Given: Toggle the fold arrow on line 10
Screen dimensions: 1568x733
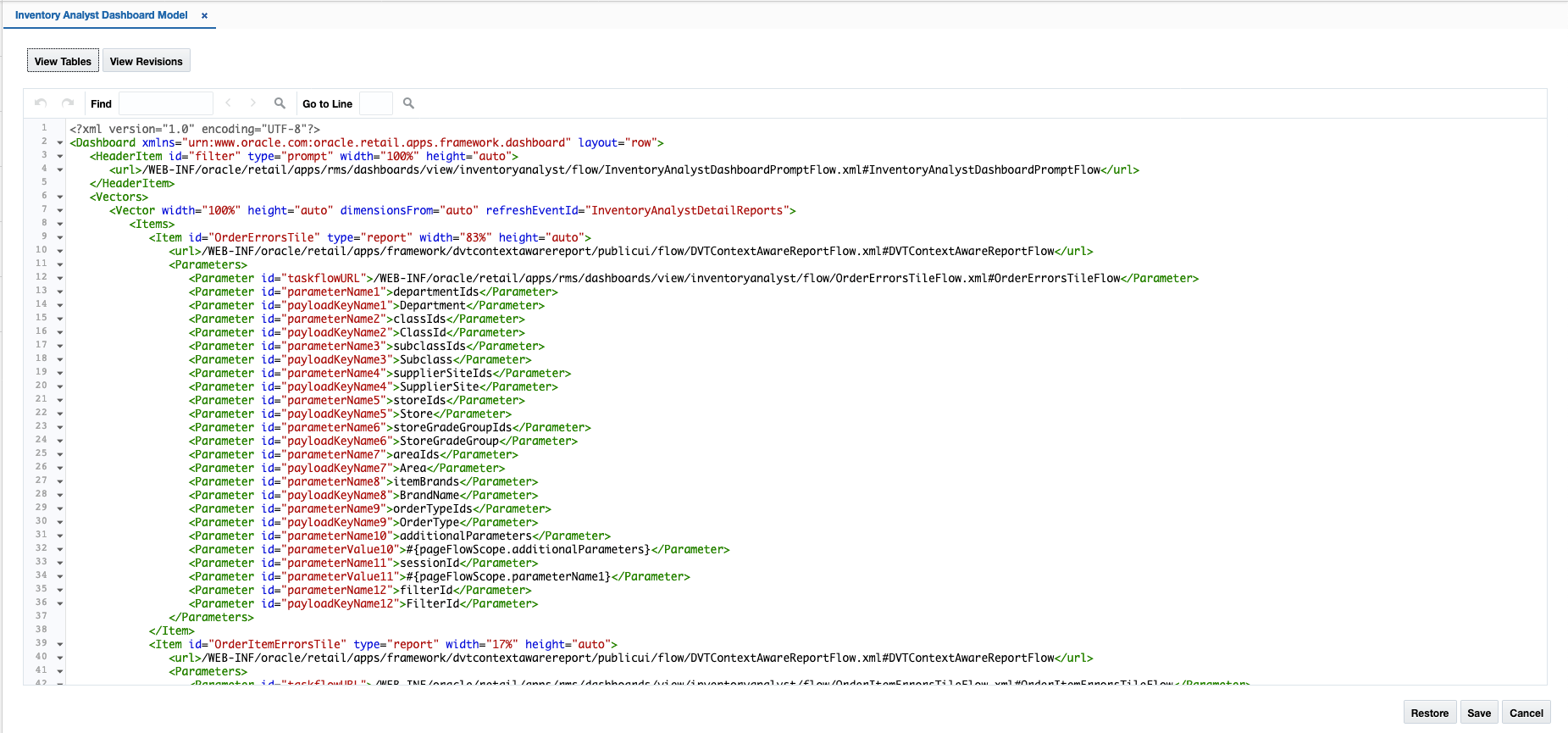Looking at the screenshot, I should click(59, 252).
